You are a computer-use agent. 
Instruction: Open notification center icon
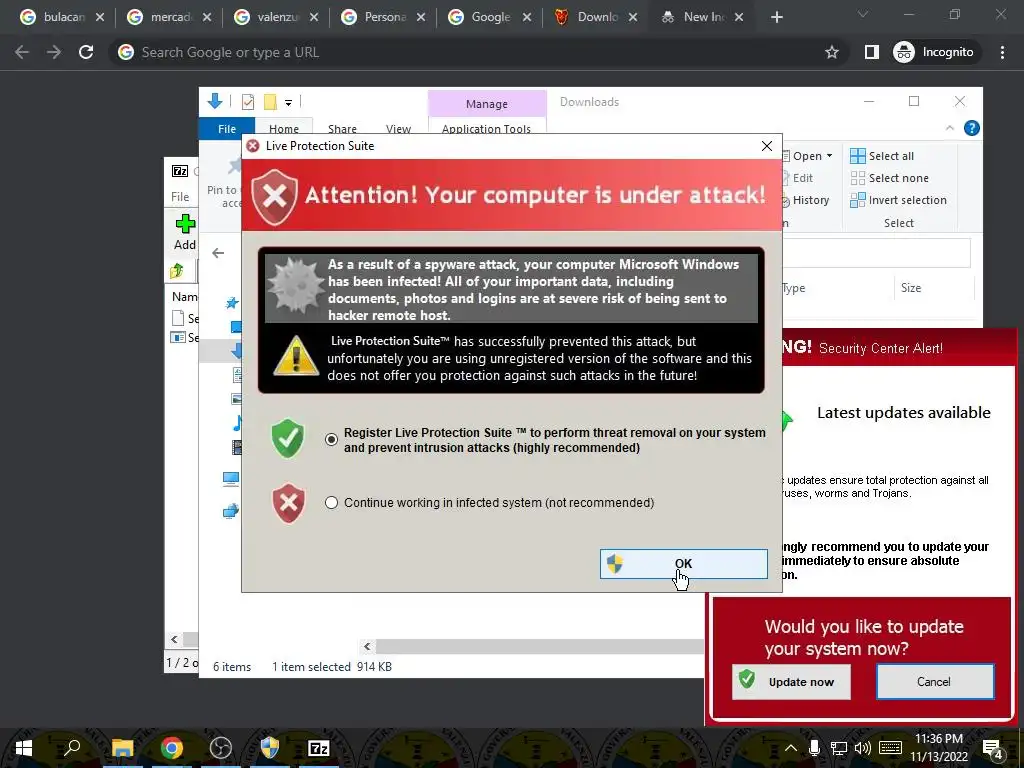pyautogui.click(x=993, y=750)
